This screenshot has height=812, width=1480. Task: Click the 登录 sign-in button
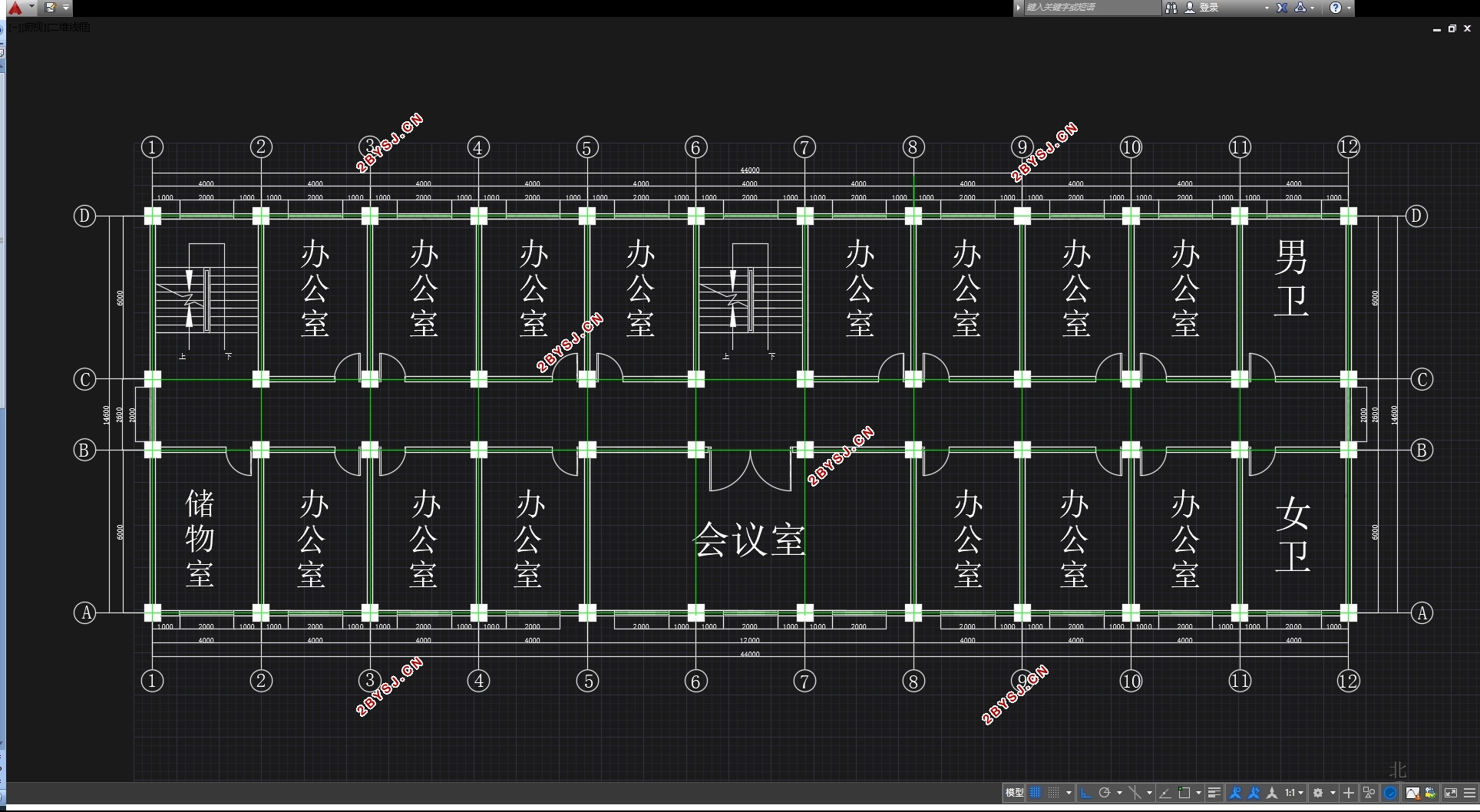click(x=1202, y=8)
